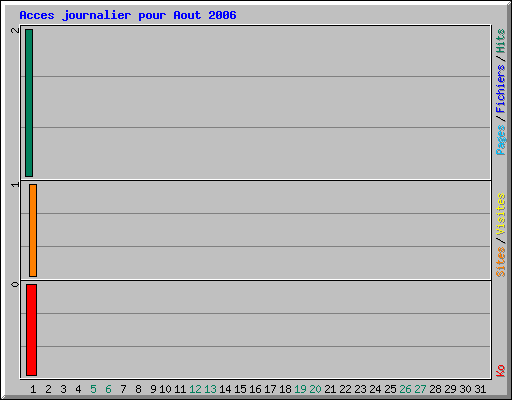Click day label 11 on the x-axis
512x400 pixels.
click(x=180, y=389)
